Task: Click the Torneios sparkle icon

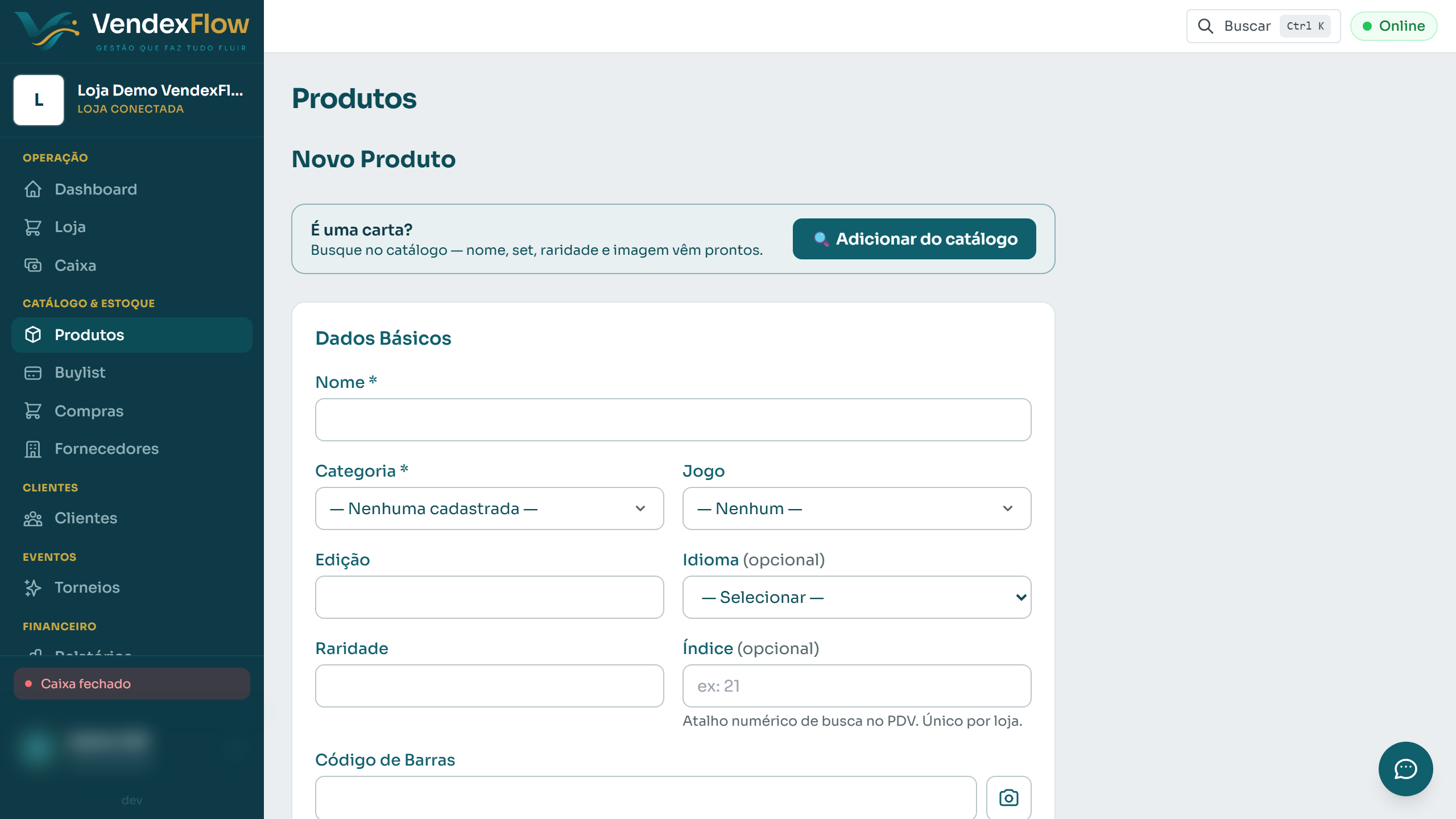Action: point(33,588)
